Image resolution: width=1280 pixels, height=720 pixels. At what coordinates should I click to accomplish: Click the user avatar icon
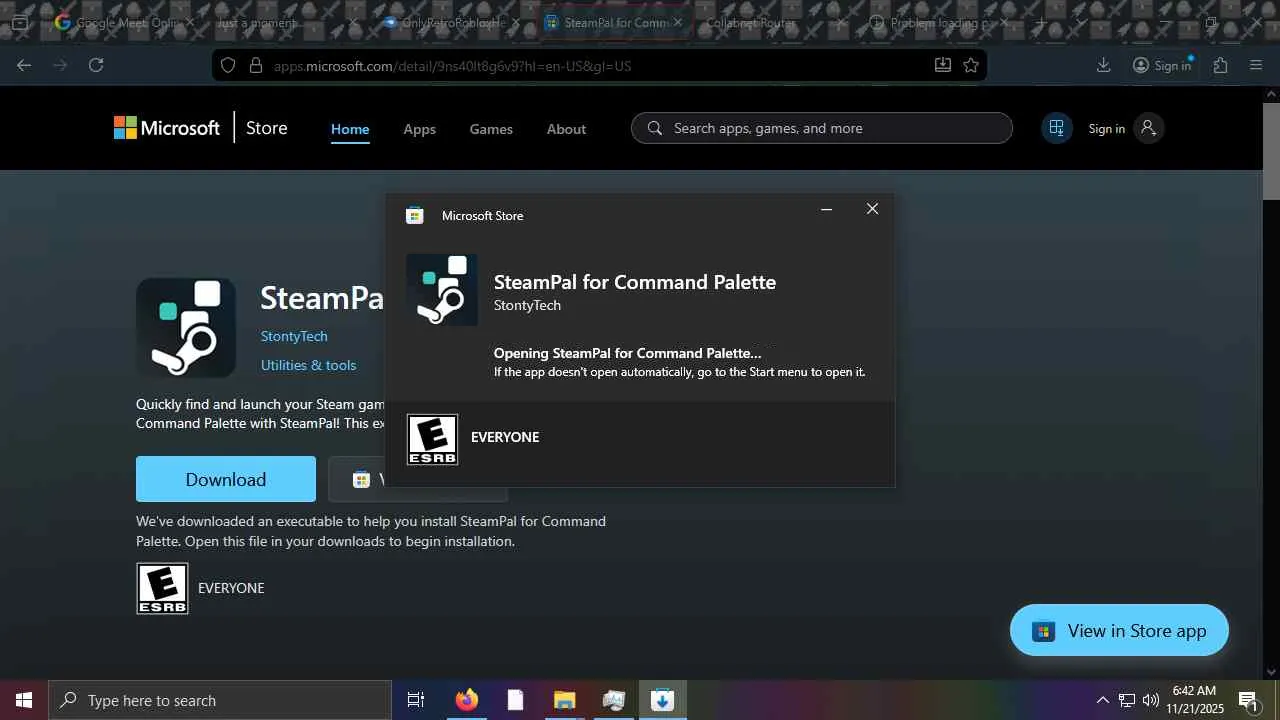click(x=1148, y=128)
